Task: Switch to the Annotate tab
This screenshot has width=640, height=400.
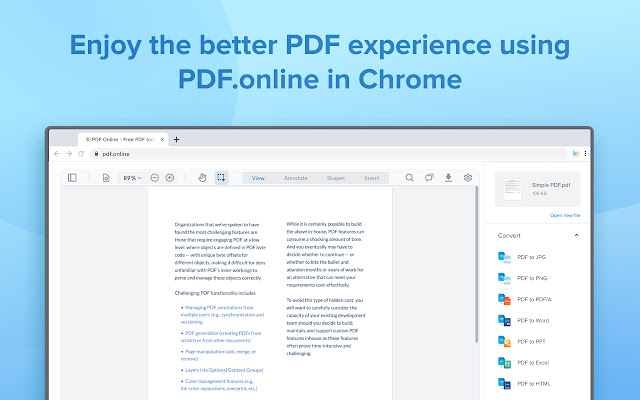Action: pyautogui.click(x=296, y=178)
